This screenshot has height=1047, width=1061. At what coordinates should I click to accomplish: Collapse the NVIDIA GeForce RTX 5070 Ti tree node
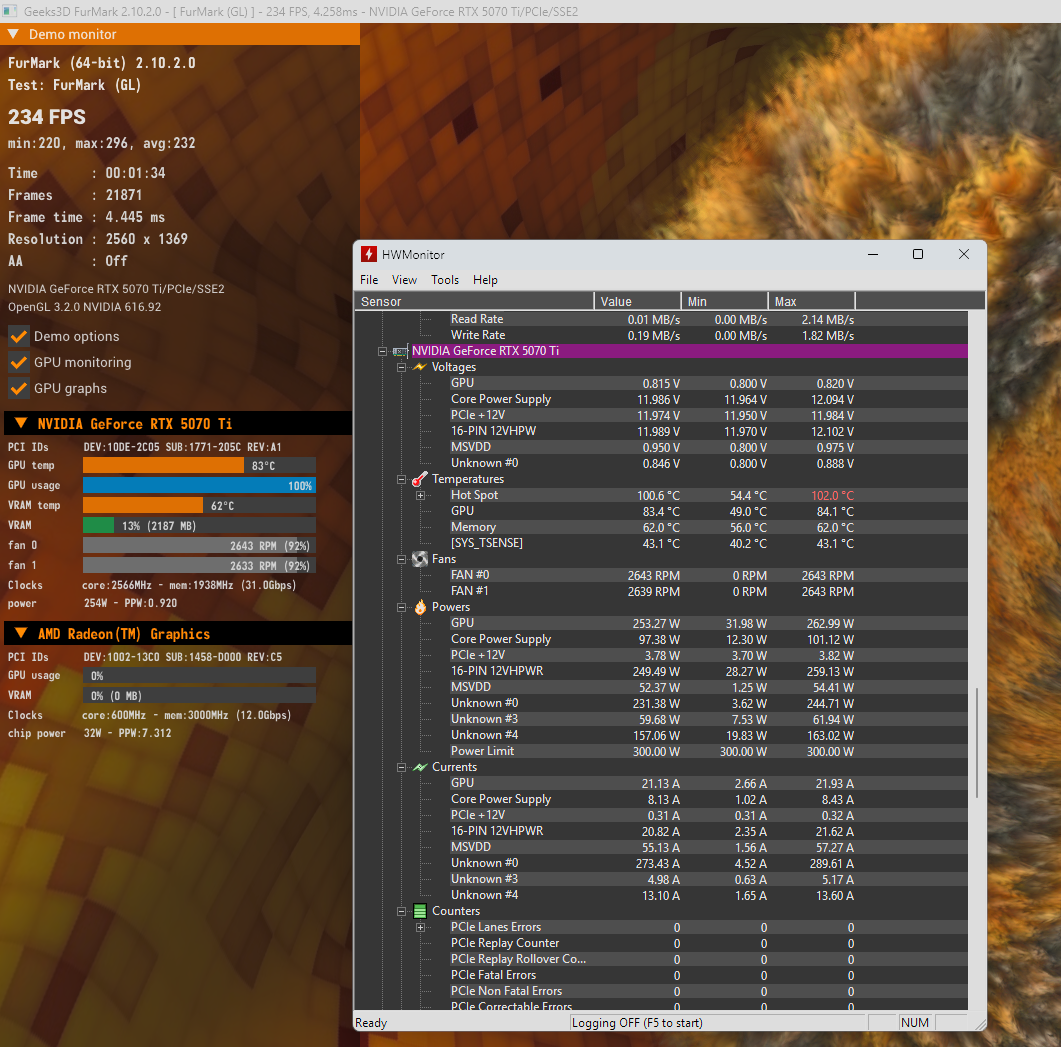pos(382,351)
